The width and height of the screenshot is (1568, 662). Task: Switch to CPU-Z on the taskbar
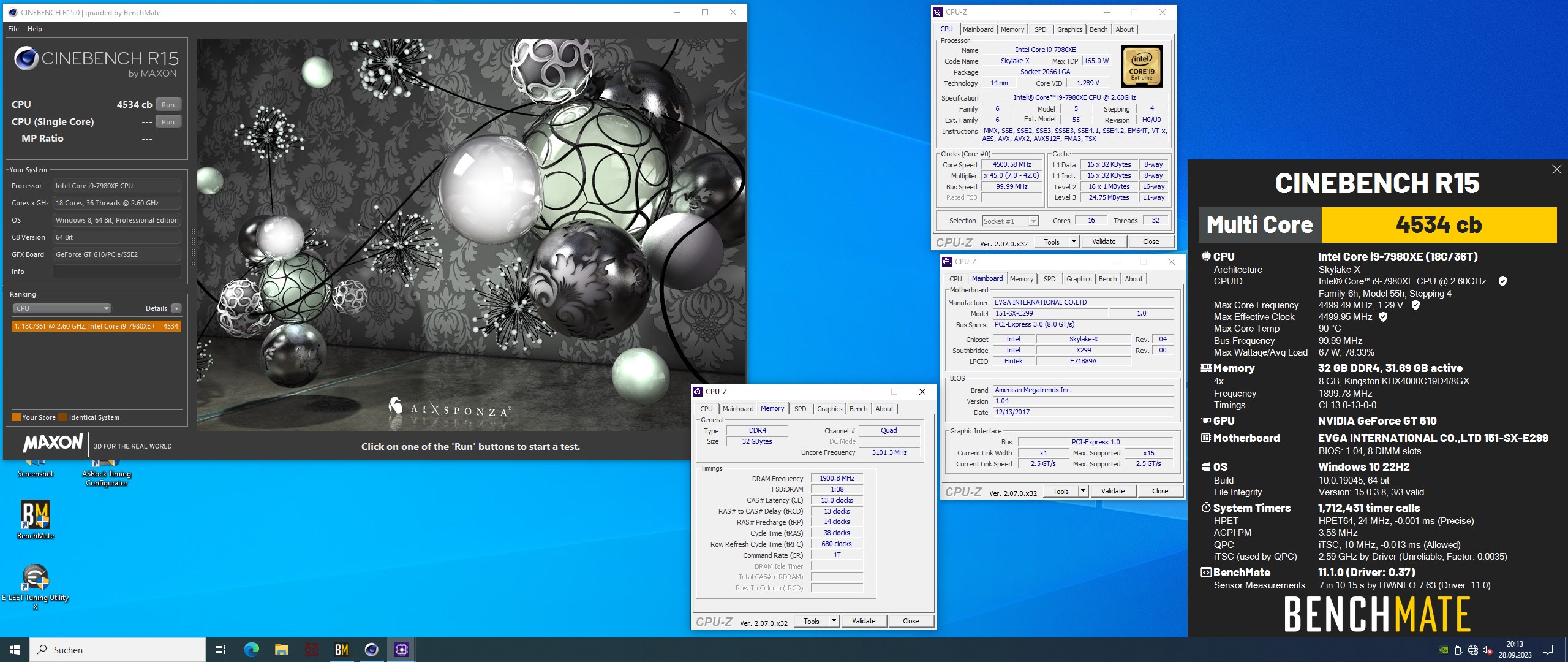click(401, 650)
